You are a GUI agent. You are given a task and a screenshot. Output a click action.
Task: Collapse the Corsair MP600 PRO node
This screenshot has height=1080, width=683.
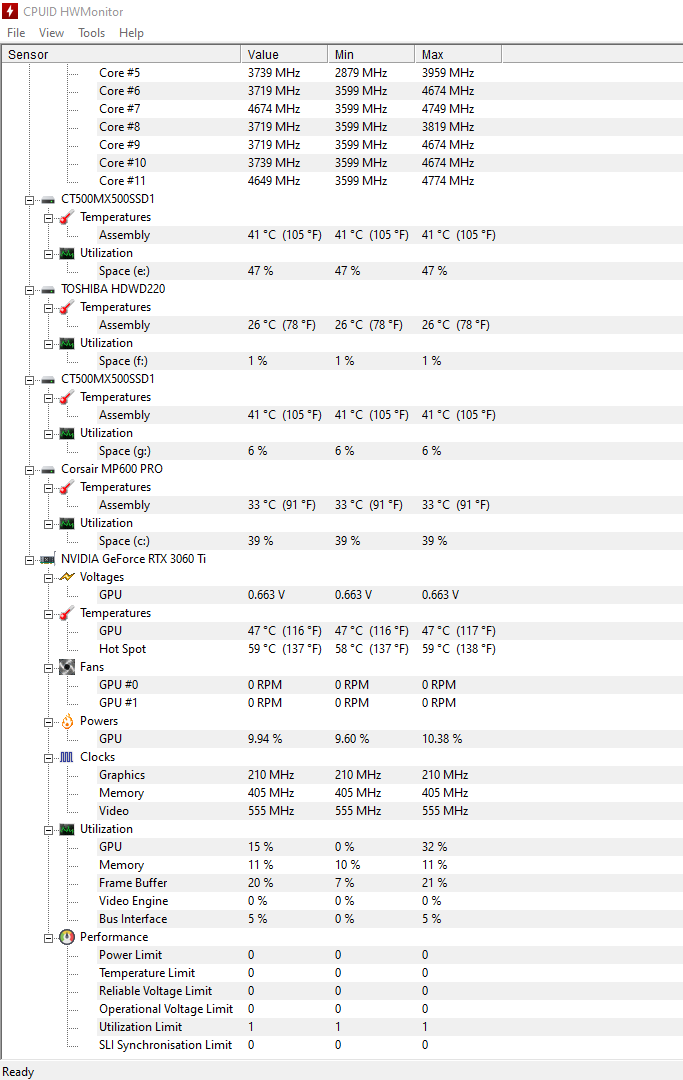click(30, 470)
